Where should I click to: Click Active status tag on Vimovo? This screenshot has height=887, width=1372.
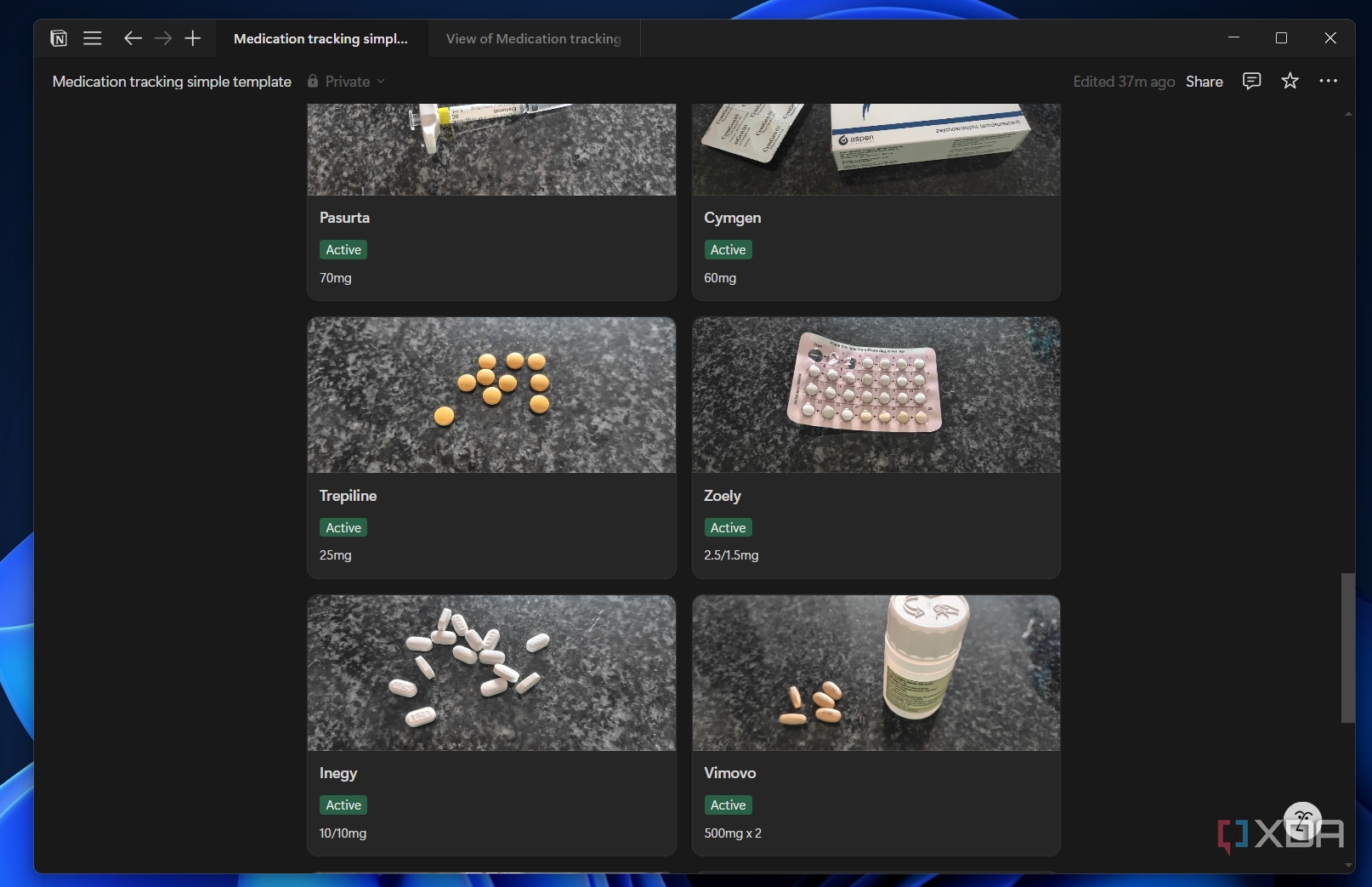click(x=728, y=805)
